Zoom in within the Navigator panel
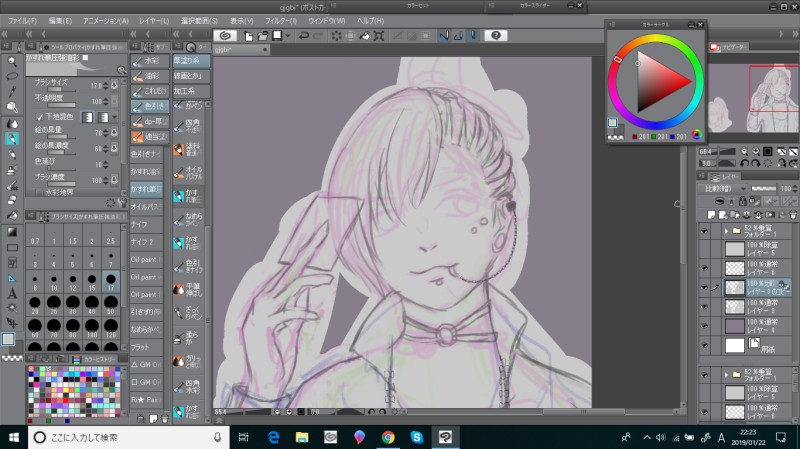 (x=756, y=152)
